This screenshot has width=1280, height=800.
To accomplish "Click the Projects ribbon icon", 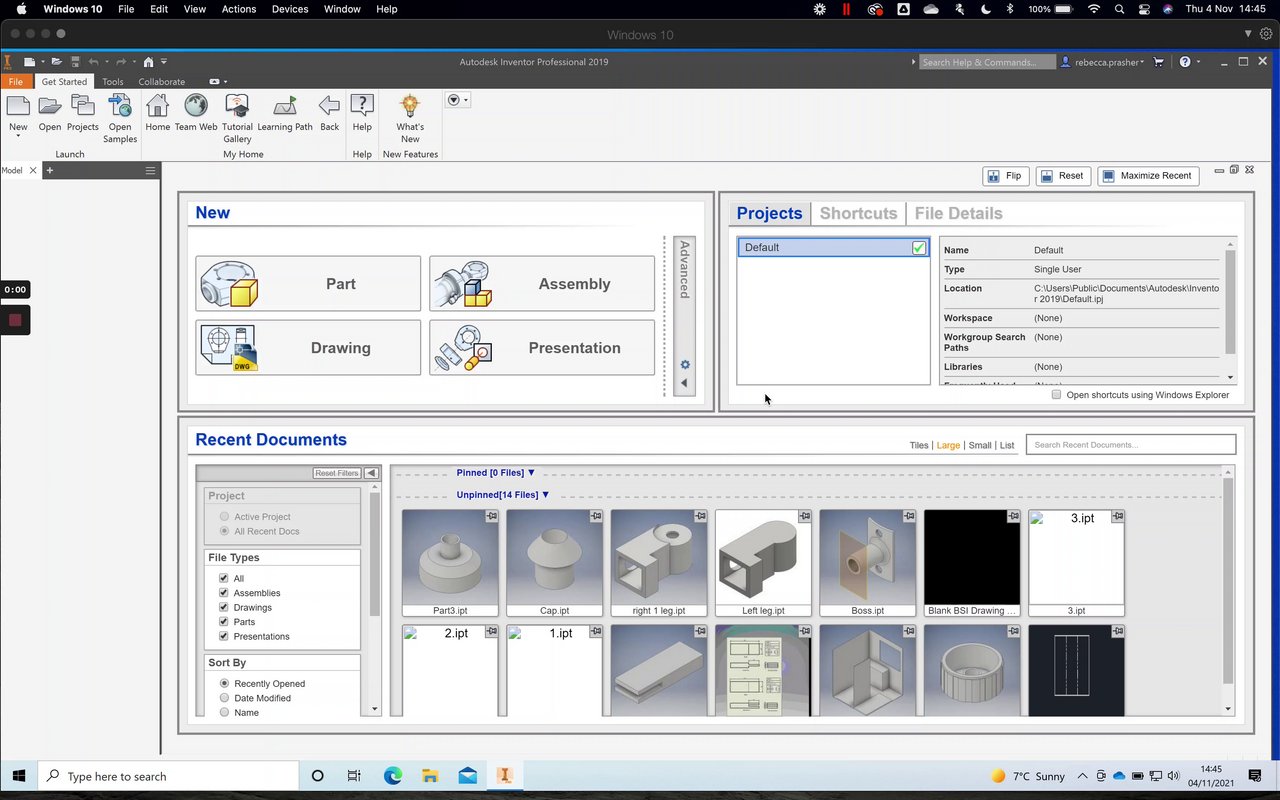I will [x=83, y=107].
